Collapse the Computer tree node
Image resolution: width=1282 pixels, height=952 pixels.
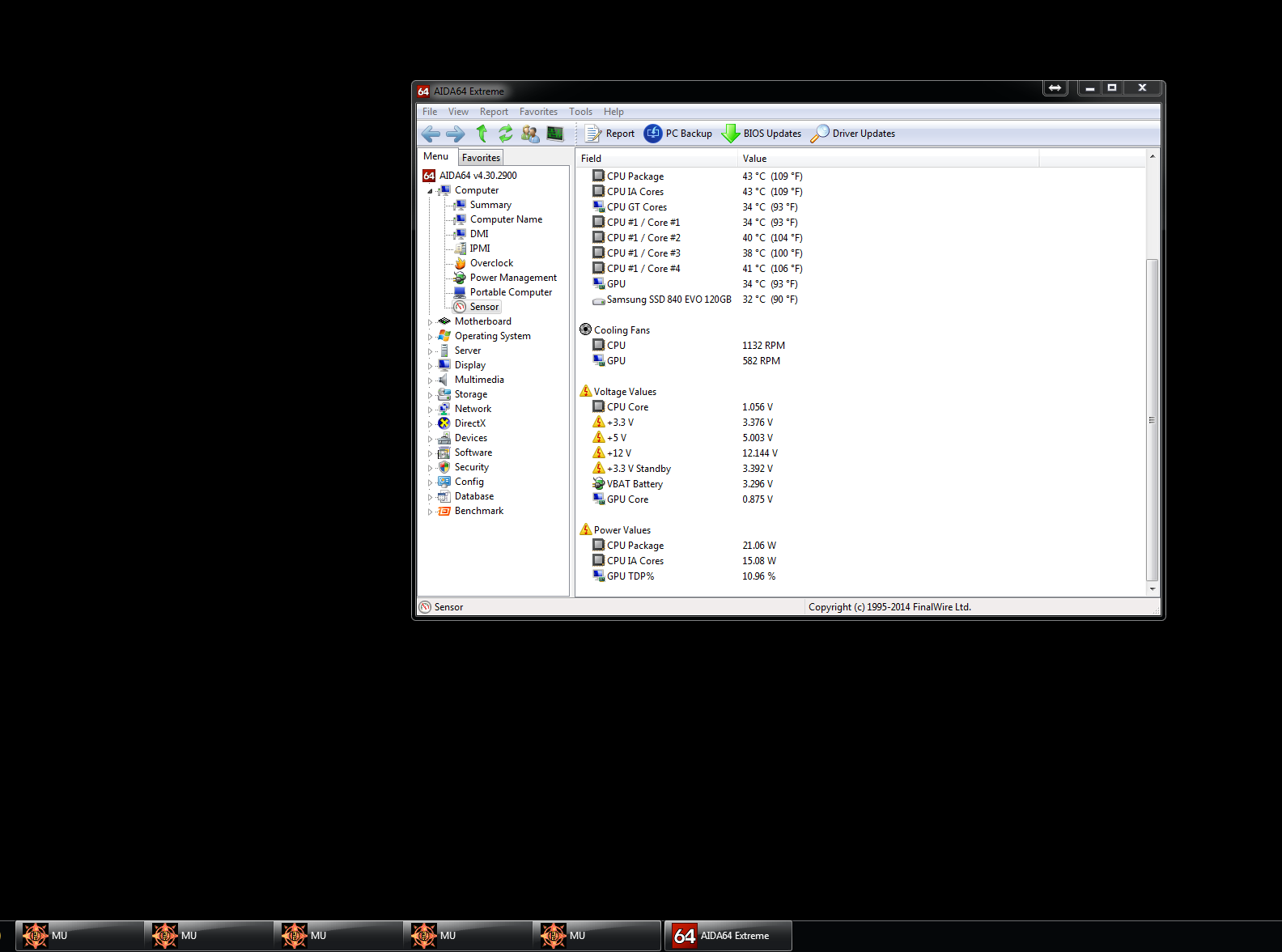click(x=430, y=191)
